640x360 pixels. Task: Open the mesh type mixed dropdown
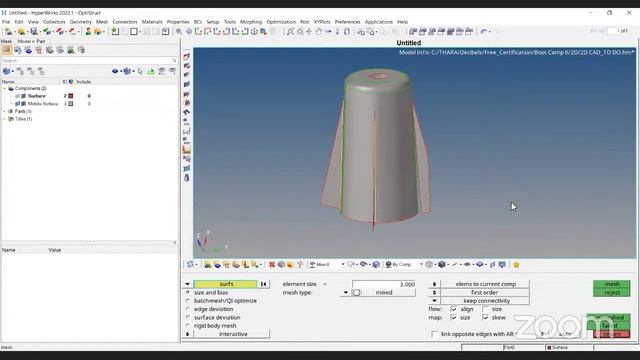[x=346, y=293]
